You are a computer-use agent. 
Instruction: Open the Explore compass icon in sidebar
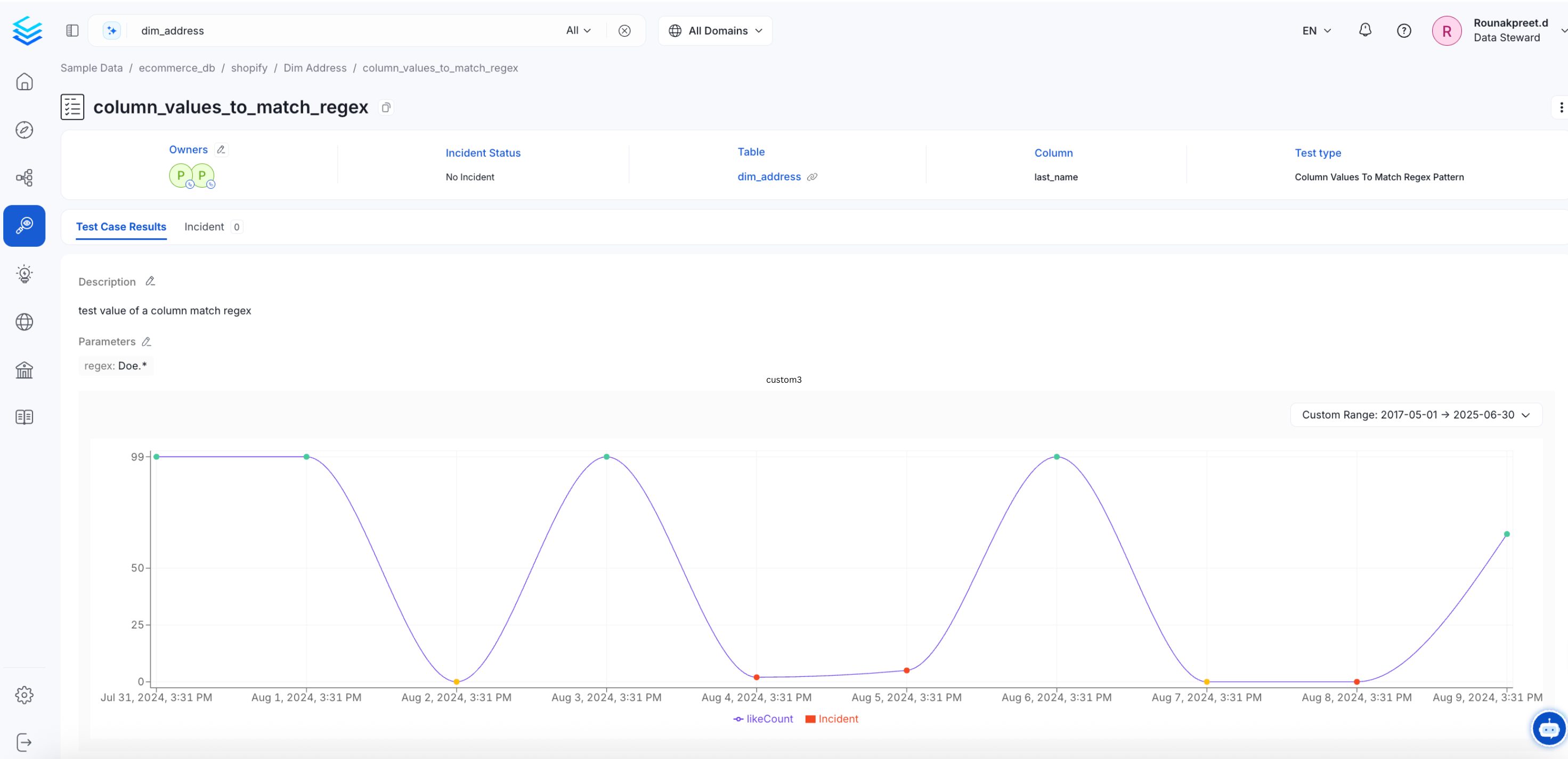click(25, 130)
